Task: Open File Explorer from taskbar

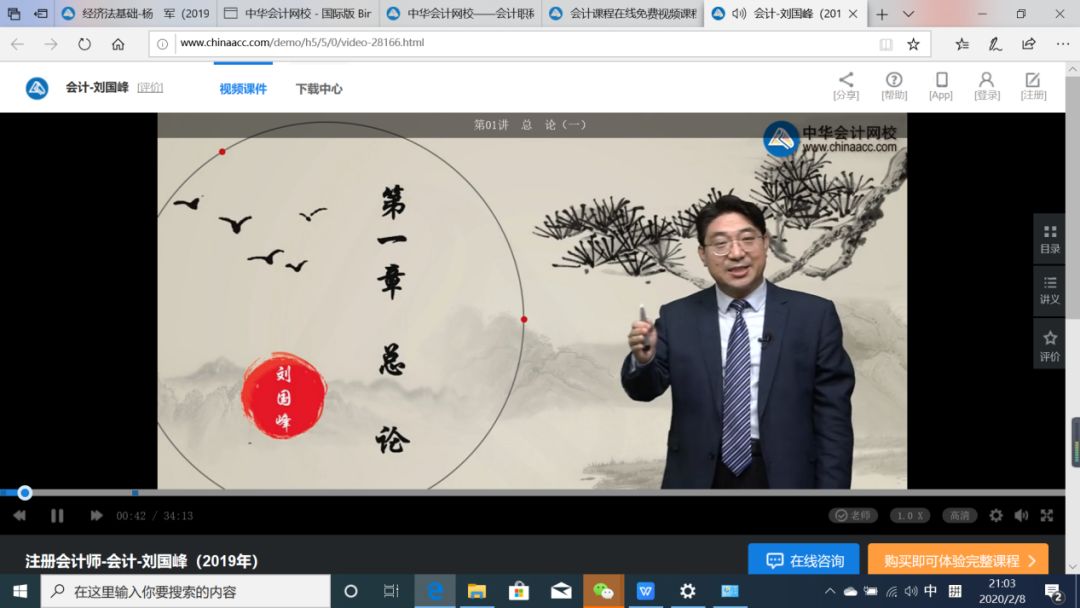Action: (477, 591)
